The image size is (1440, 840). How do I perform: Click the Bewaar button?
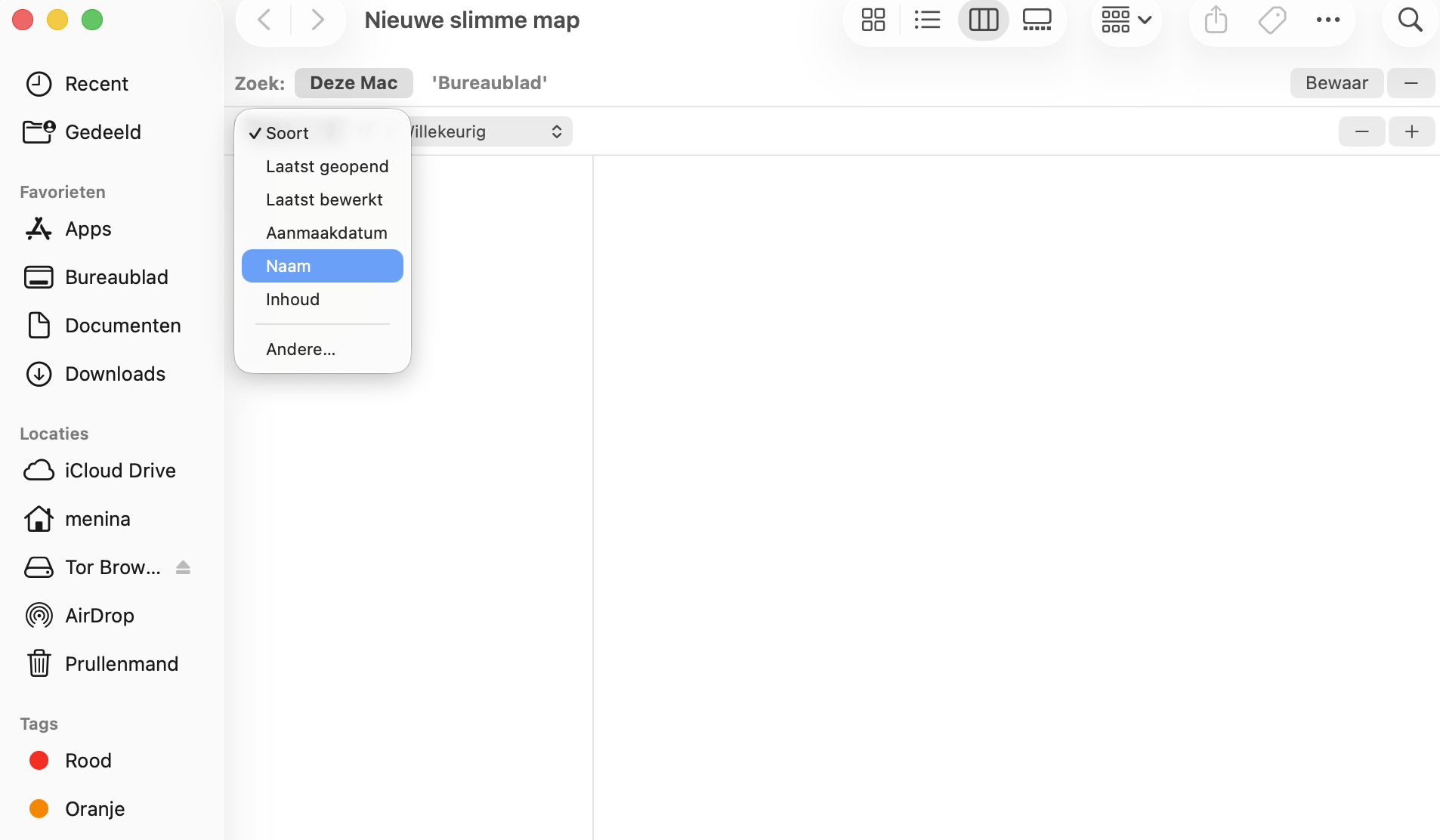pyautogui.click(x=1336, y=83)
